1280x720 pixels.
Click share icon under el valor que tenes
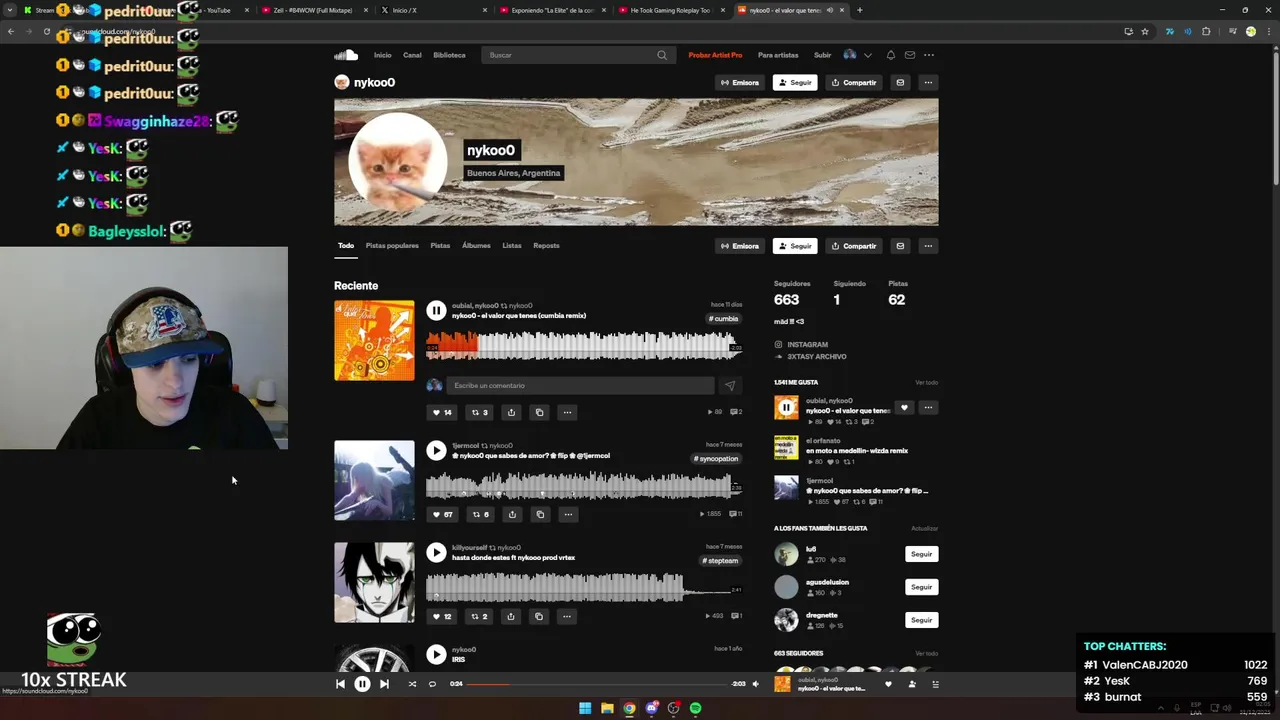(x=511, y=412)
